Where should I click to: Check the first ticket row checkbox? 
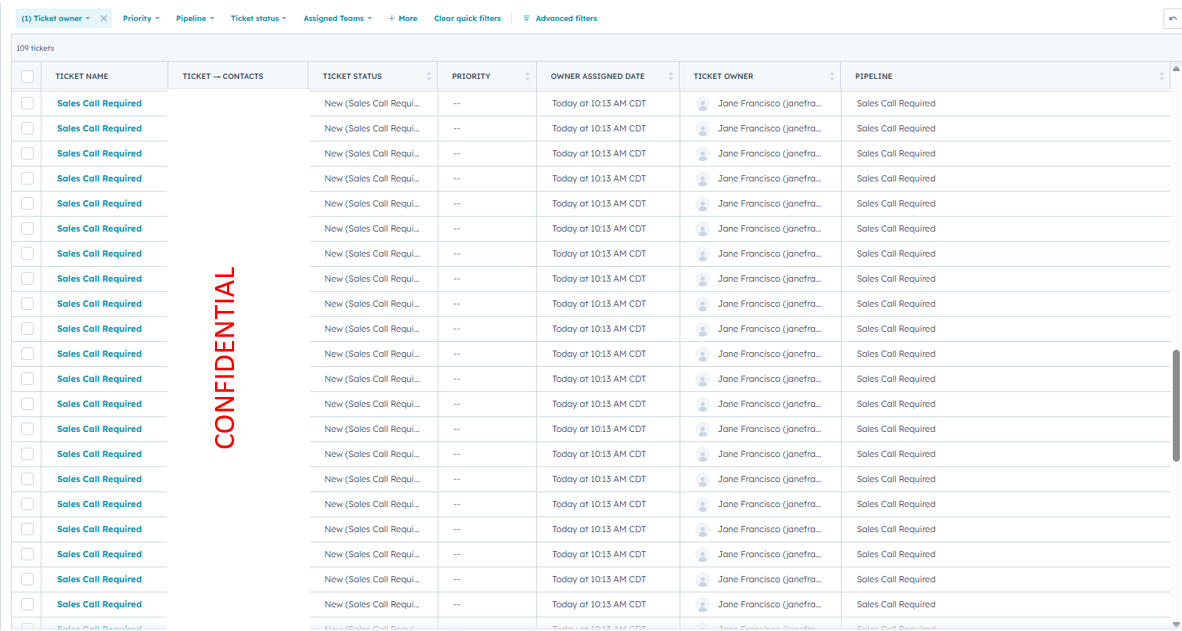[x=27, y=103]
